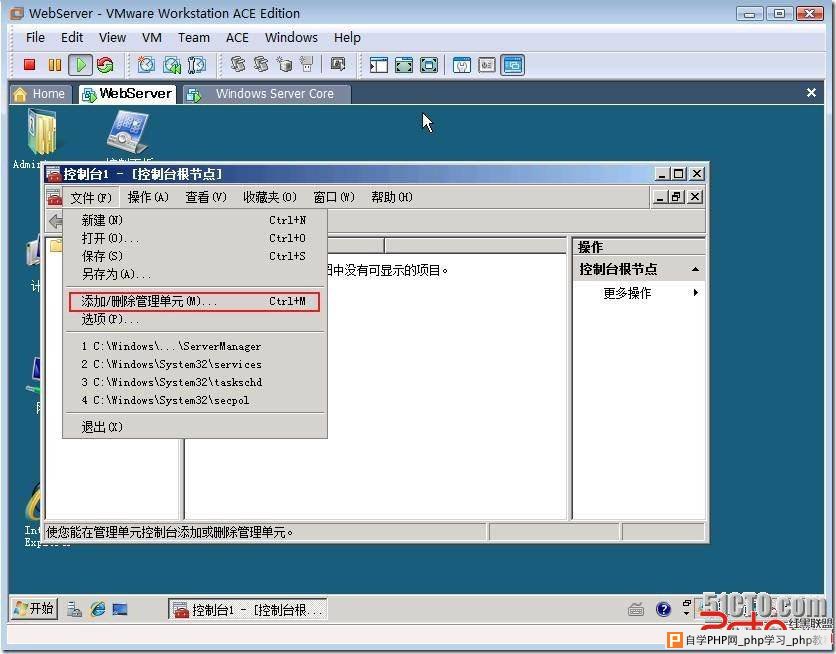Open the summary view wrench icon
Screen dimensions: 836x654
click(x=462, y=66)
